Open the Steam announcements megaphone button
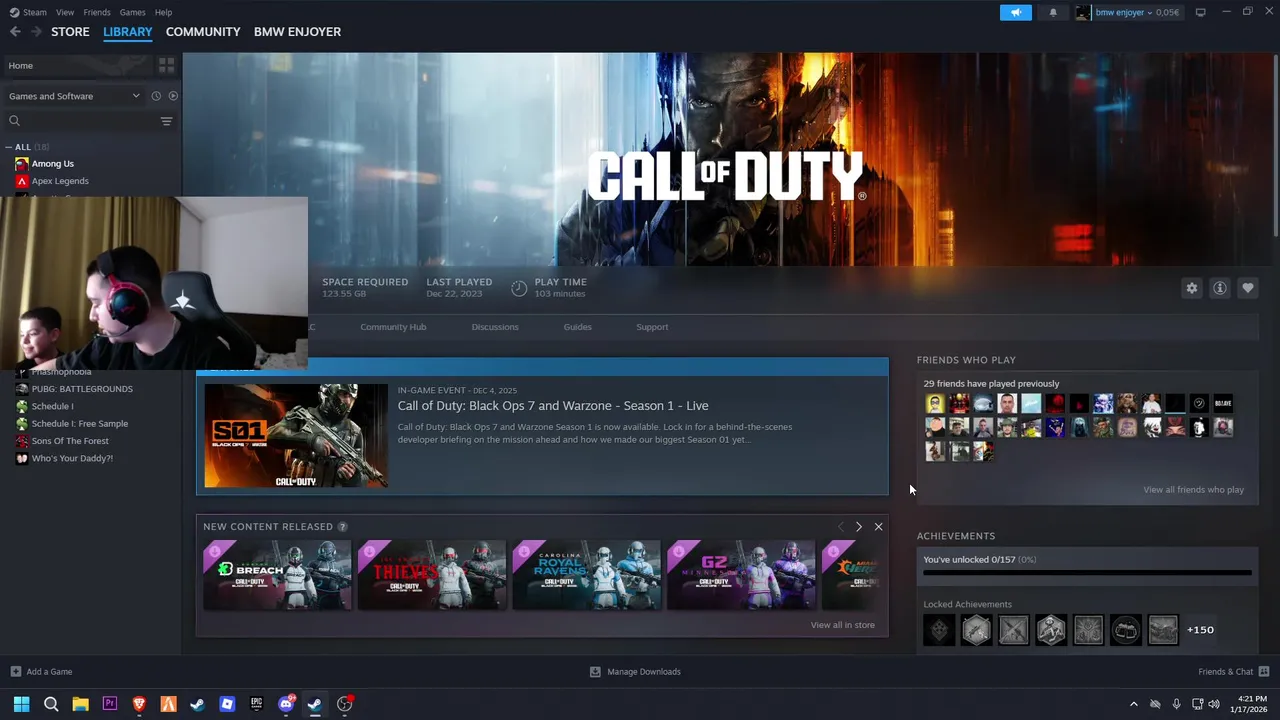This screenshot has height=720, width=1280. (1016, 12)
